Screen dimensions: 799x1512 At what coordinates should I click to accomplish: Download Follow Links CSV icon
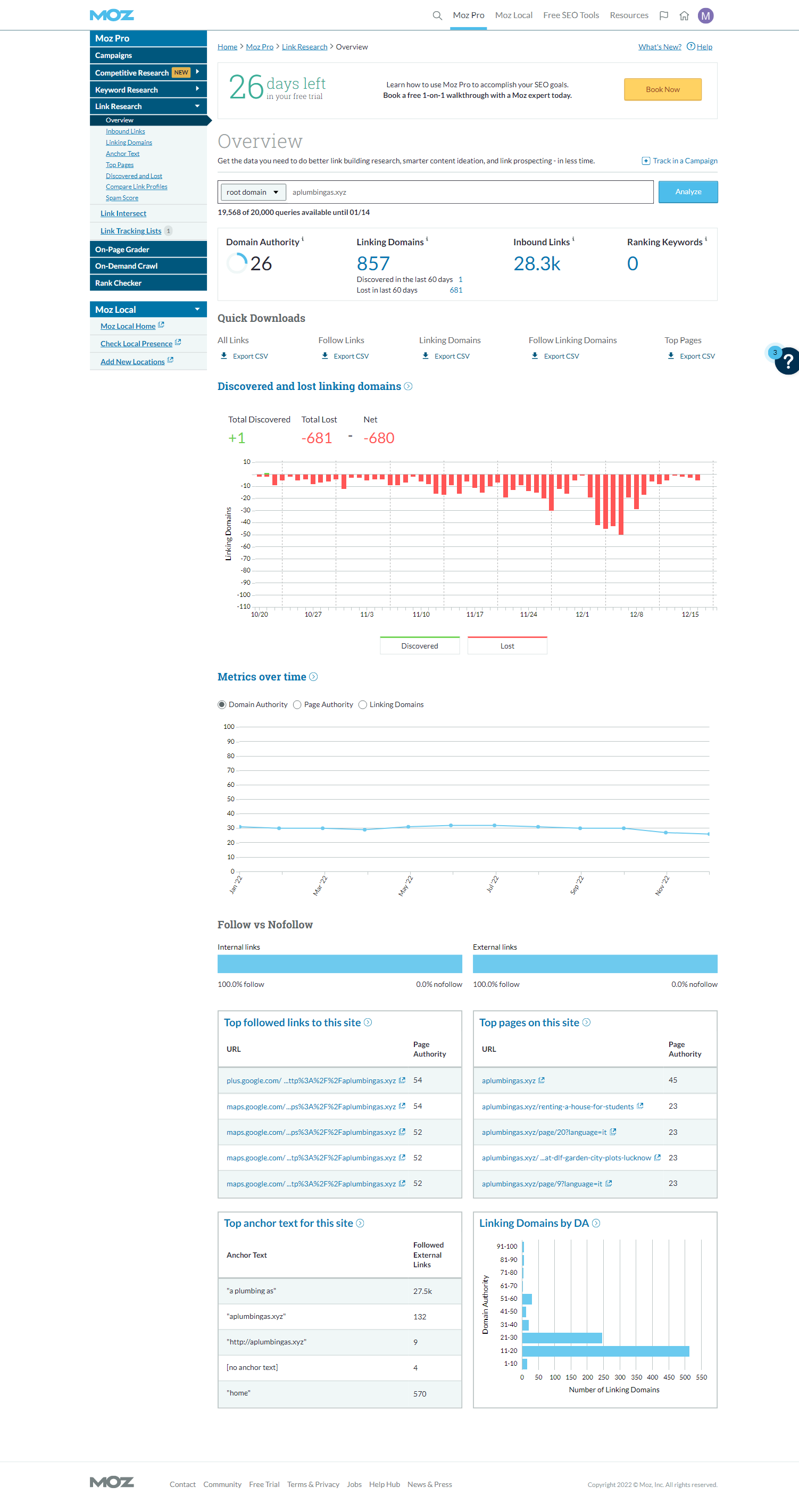[324, 356]
